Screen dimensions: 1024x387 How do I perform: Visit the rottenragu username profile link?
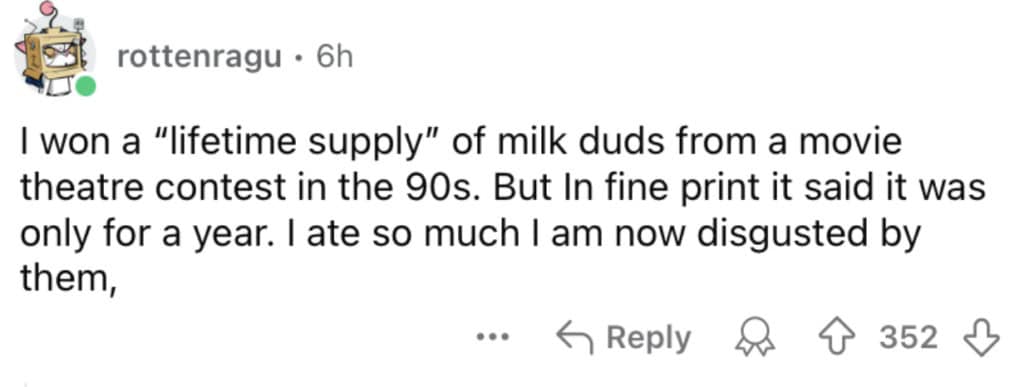(200, 59)
